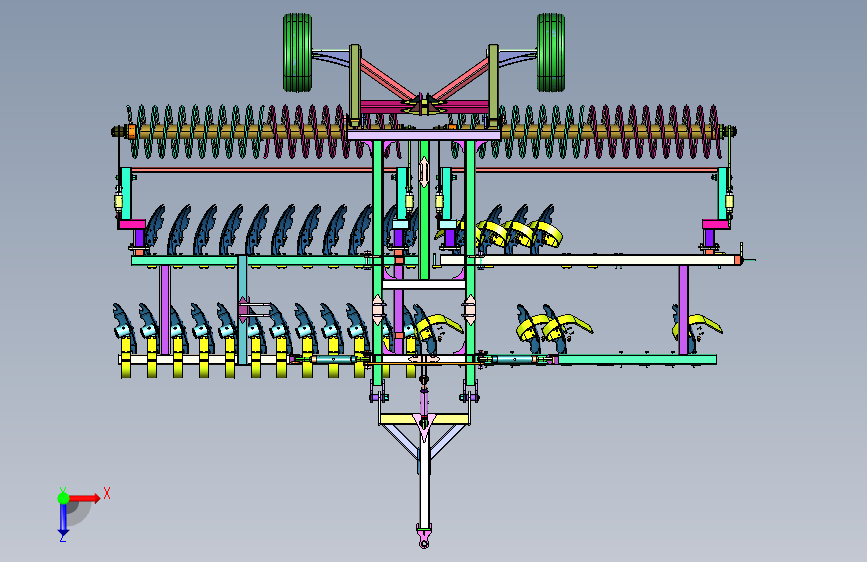867x562 pixels.
Task: Pick the white double-arrow cylinder on center beam
Action: 424,172
